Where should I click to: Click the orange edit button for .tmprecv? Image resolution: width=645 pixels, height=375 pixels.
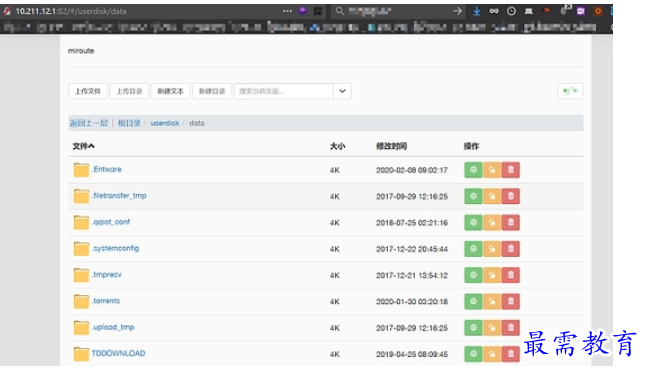click(x=492, y=275)
